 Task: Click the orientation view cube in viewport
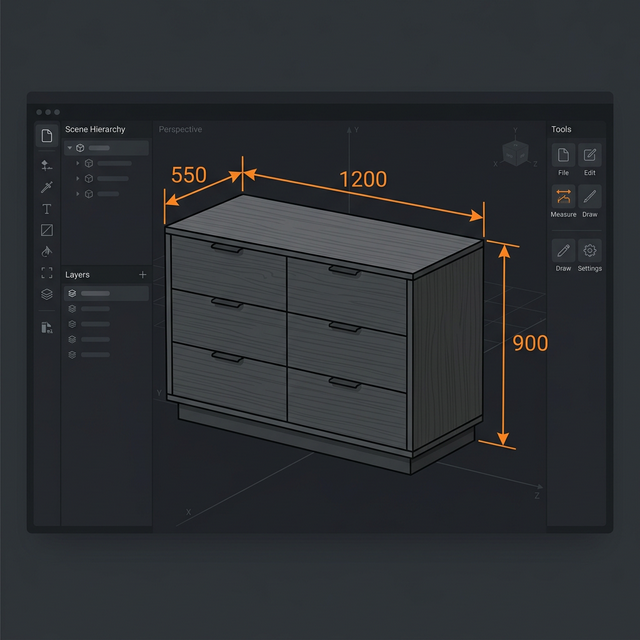click(x=516, y=153)
